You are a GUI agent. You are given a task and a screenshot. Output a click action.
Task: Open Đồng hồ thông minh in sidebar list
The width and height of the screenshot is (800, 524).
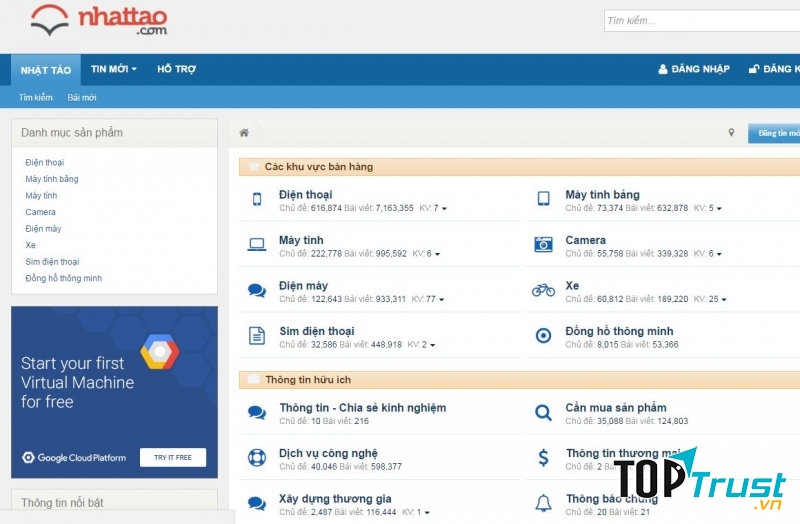point(63,278)
